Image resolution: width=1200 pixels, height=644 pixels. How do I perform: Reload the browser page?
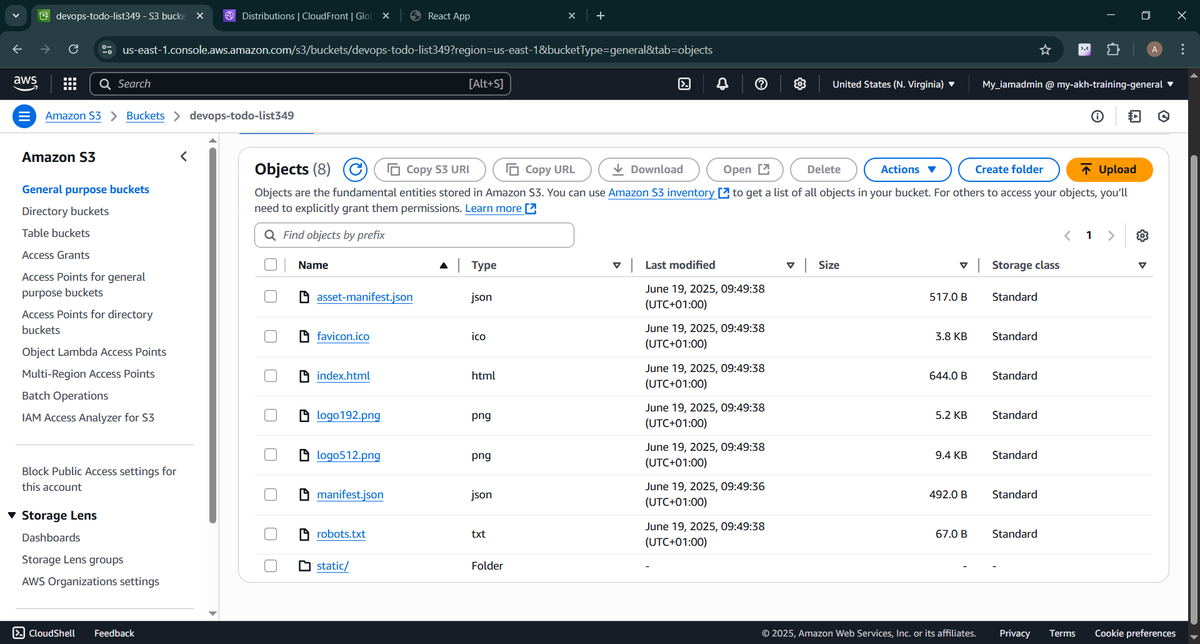tap(73, 49)
